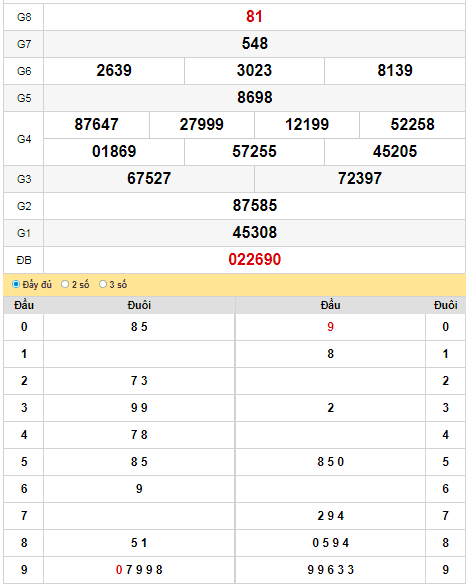Click the G5 prize number 8698

coord(254,98)
